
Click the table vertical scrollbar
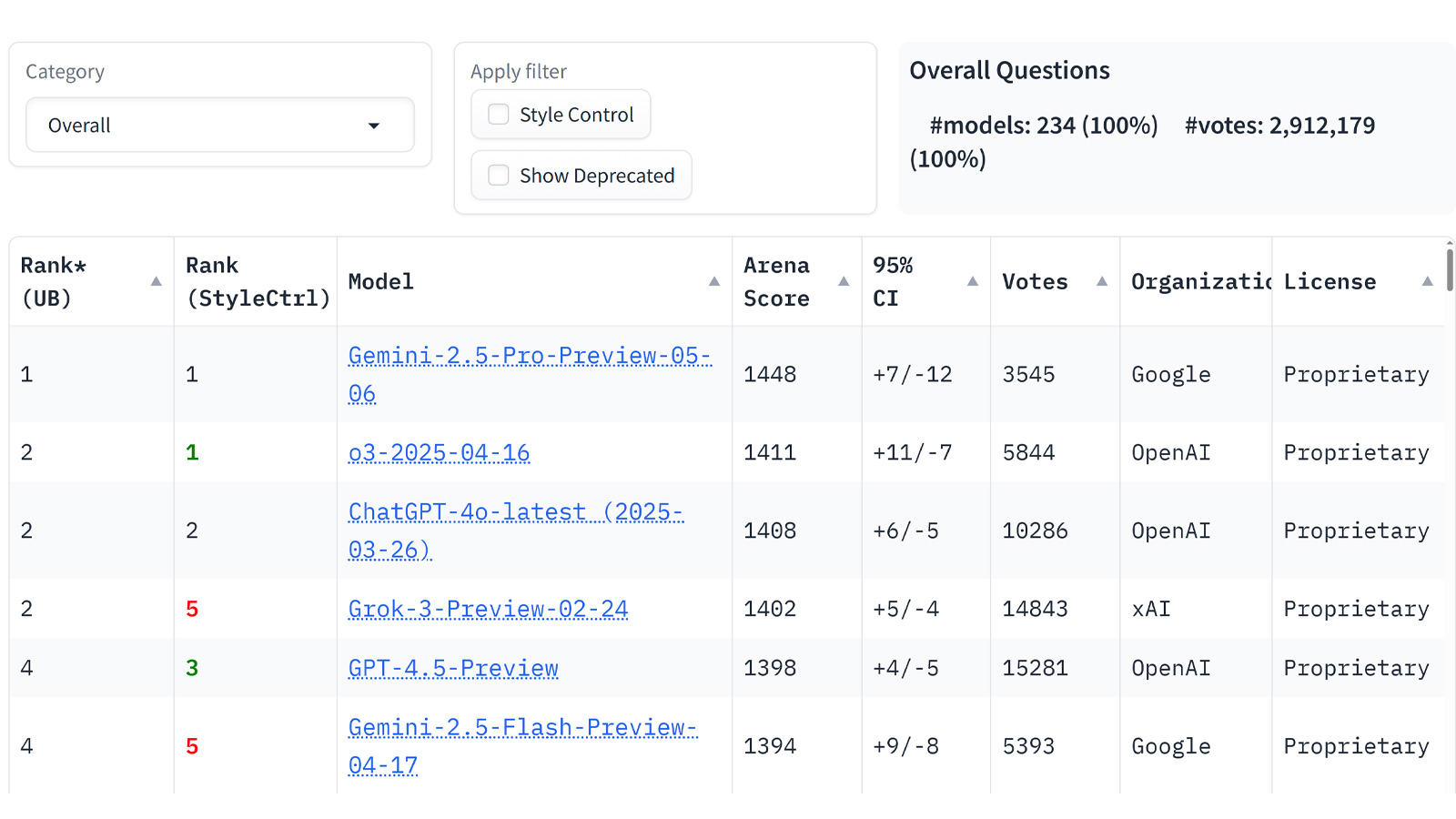click(x=1450, y=268)
